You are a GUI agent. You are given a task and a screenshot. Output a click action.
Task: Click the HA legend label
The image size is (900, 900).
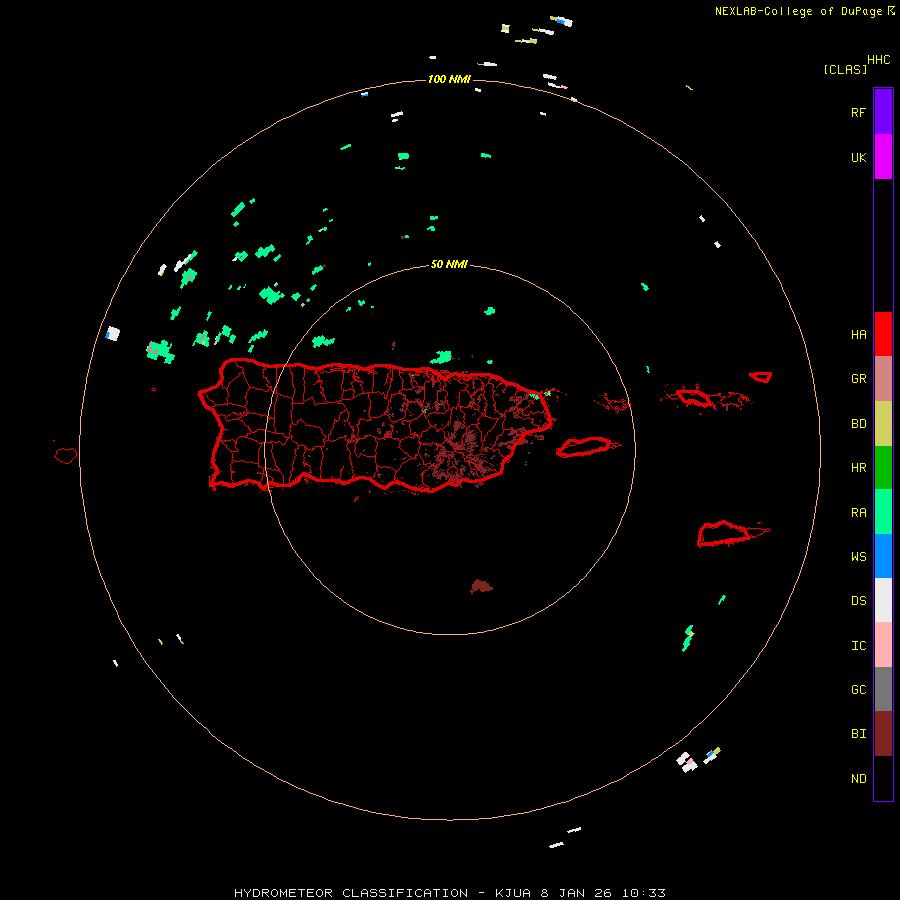point(858,335)
